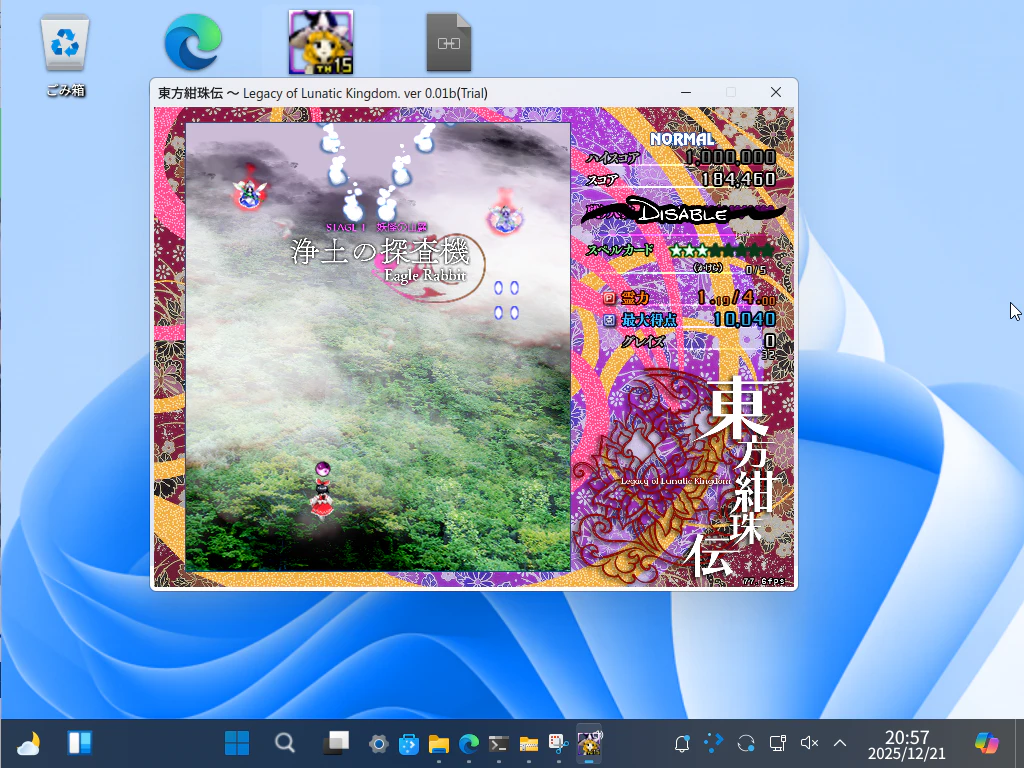Click the NORMAL difficulty label
1024x768 pixels.
pos(682,139)
